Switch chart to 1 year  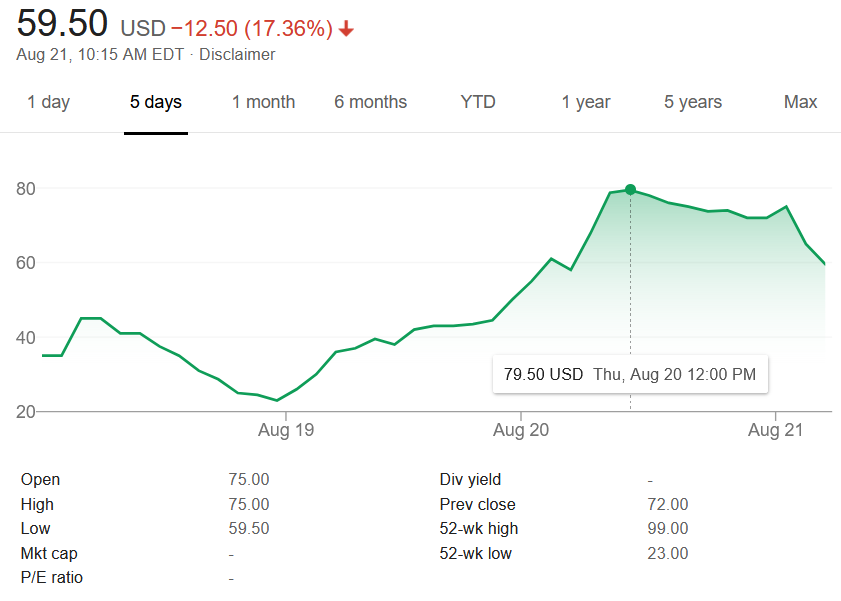[x=586, y=102]
